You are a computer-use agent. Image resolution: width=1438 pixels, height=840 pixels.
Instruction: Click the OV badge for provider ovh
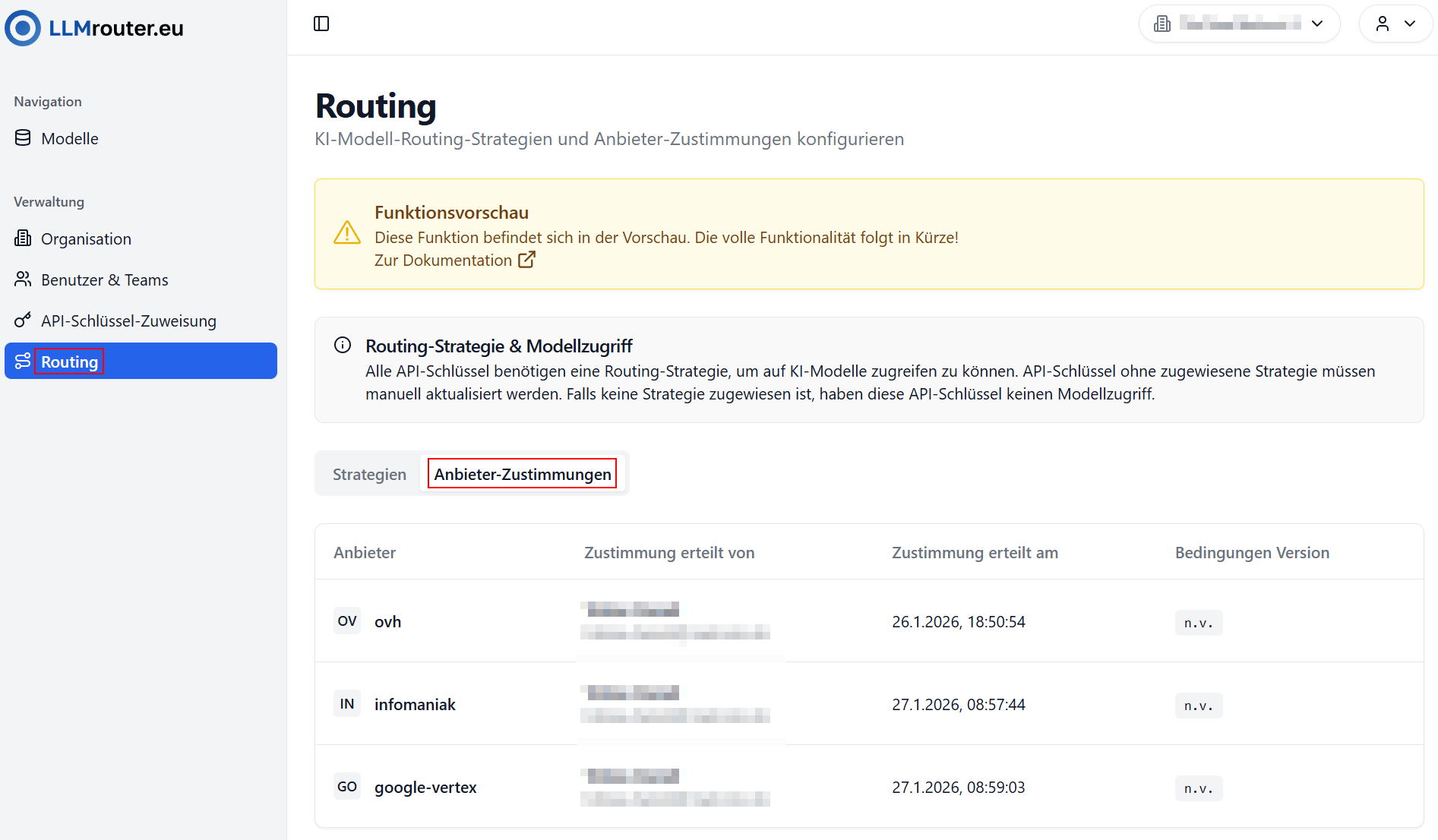pyautogui.click(x=347, y=621)
